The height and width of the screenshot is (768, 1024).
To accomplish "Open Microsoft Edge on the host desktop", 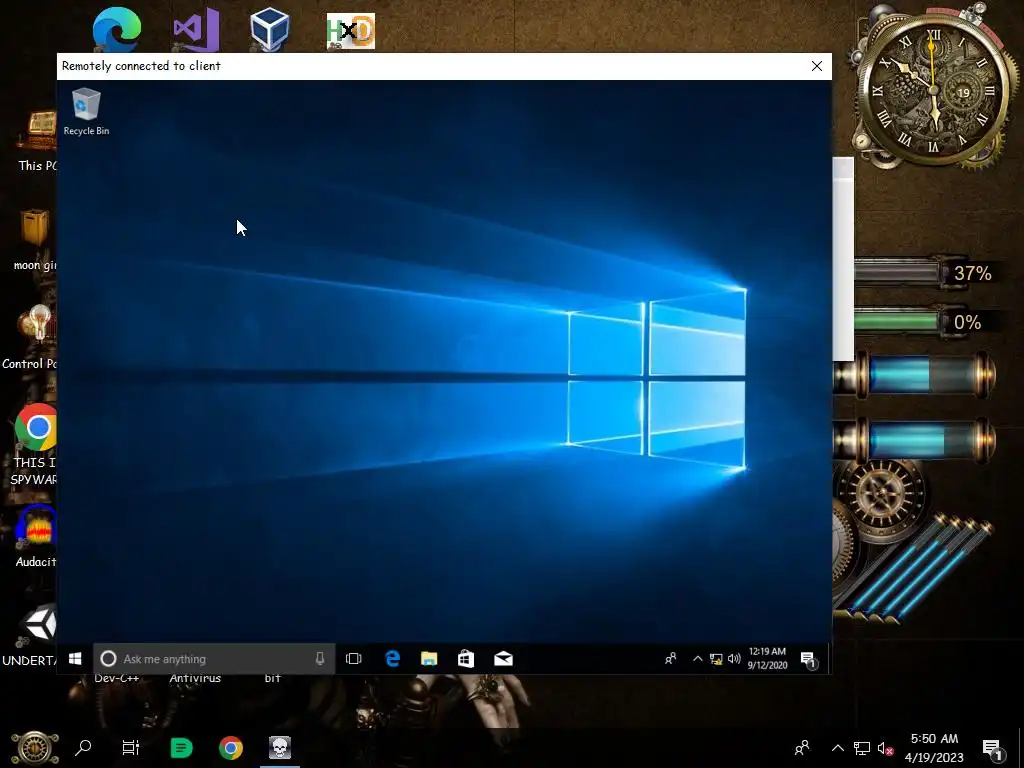I will [x=117, y=29].
